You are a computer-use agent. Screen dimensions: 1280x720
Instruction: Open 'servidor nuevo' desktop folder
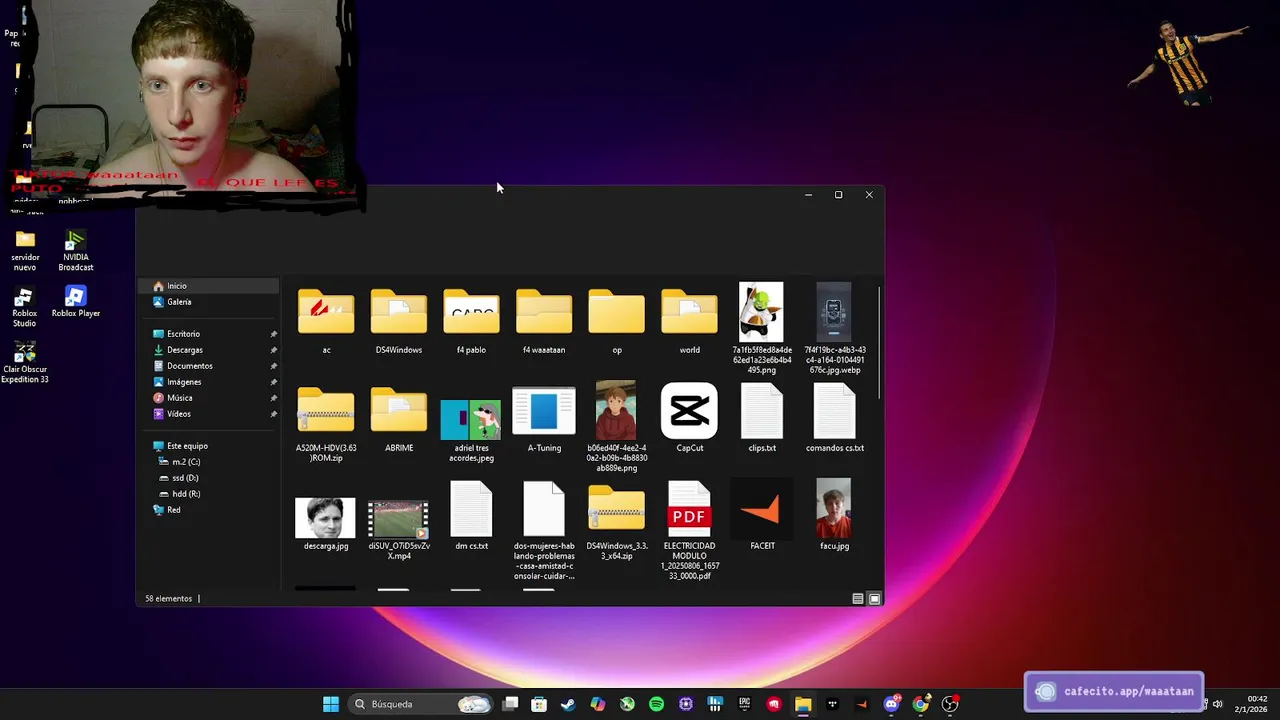[x=25, y=251]
